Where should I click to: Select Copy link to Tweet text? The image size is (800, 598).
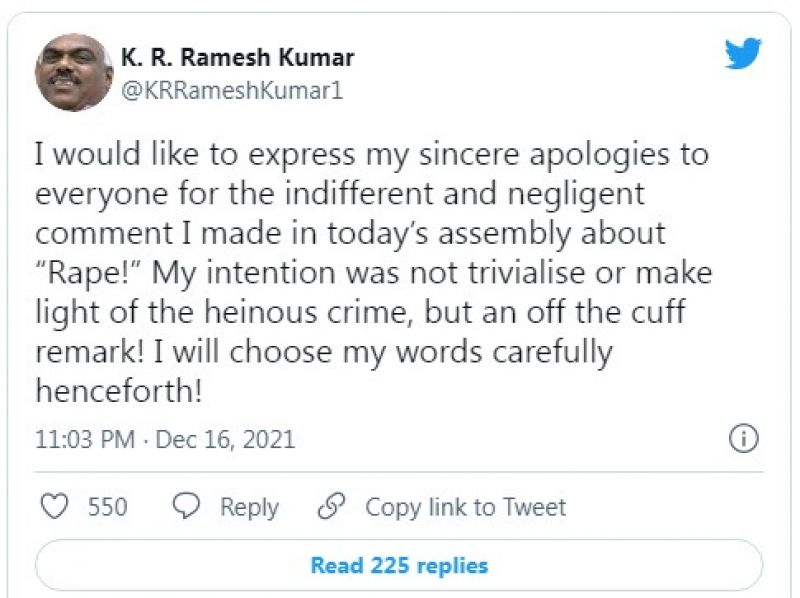[x=465, y=507]
